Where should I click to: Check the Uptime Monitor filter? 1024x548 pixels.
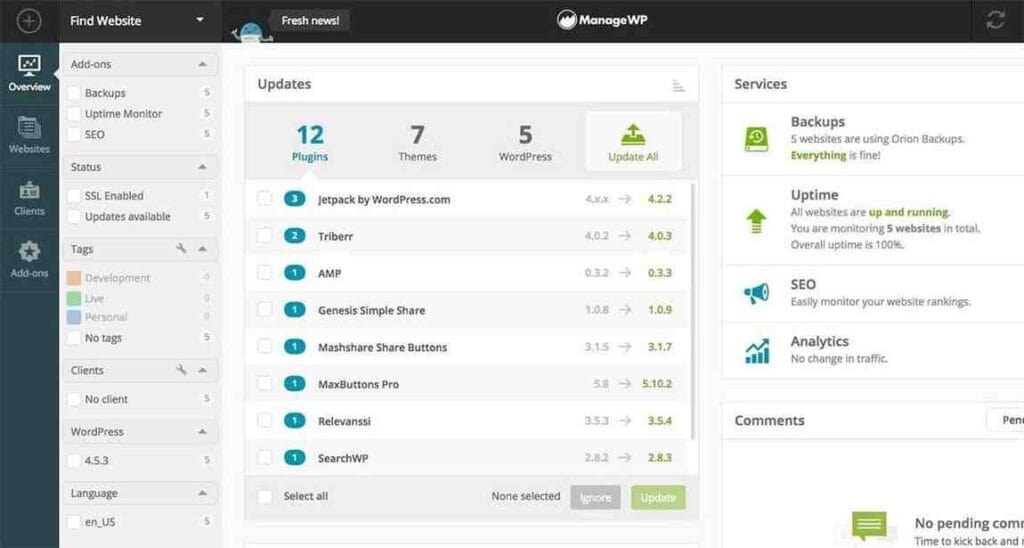click(x=74, y=114)
